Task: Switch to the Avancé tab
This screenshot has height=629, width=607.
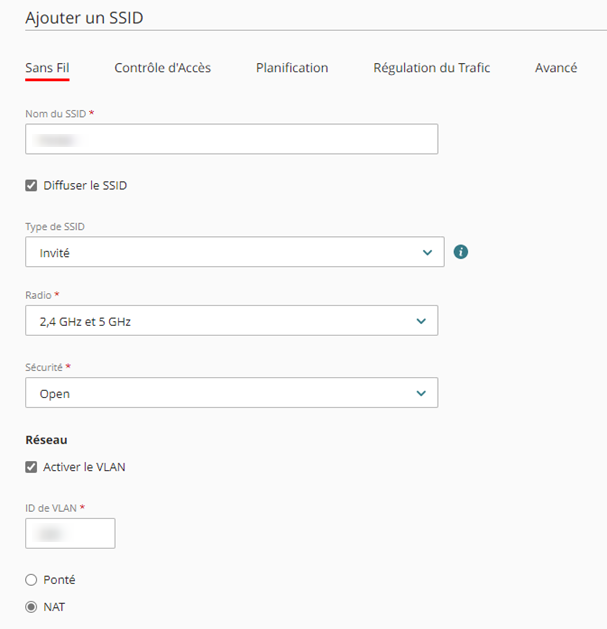Action: coord(555,68)
